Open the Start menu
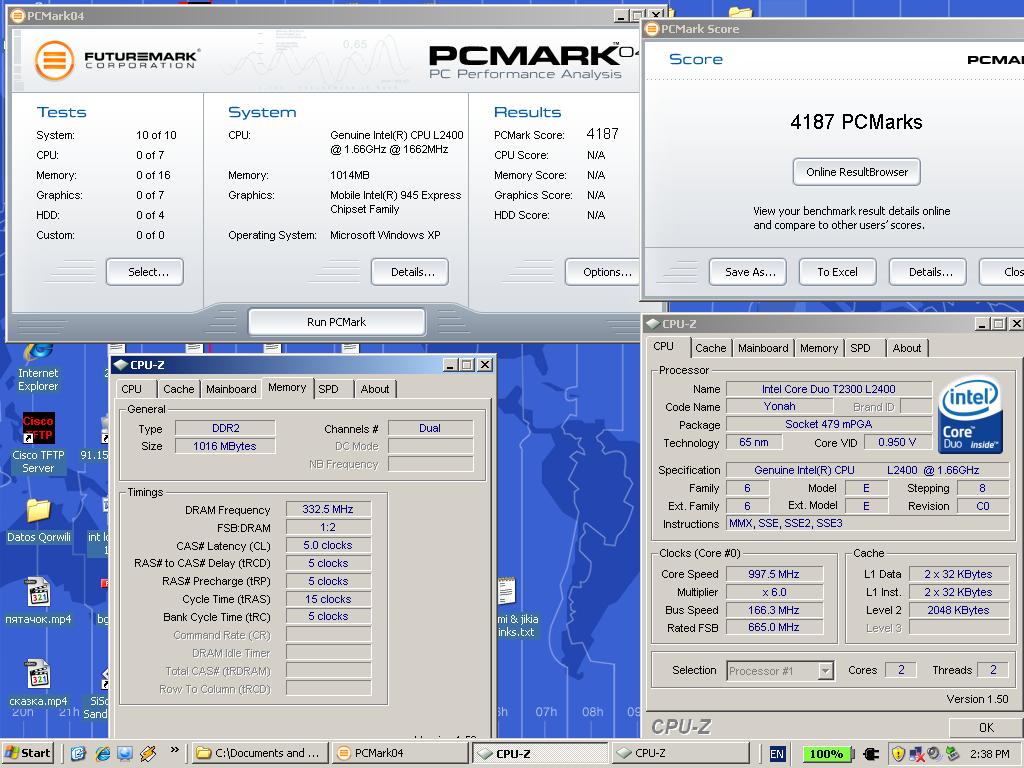Viewport: 1024px width, 768px height. (x=27, y=753)
